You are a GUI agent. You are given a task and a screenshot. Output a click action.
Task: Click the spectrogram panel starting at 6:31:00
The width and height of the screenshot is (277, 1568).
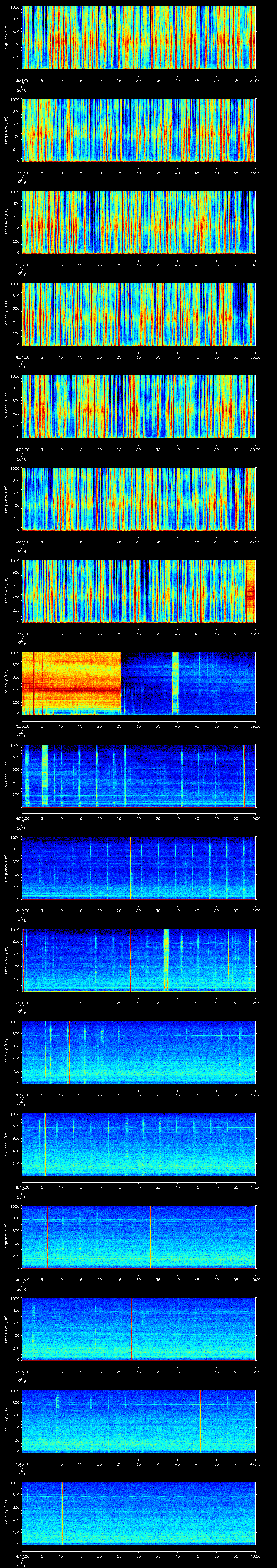click(x=139, y=38)
